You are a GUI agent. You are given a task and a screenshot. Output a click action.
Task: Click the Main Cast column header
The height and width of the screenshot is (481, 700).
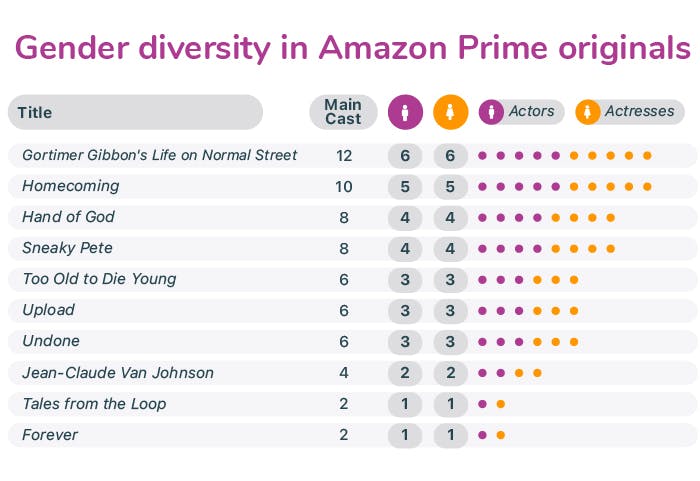pos(343,112)
